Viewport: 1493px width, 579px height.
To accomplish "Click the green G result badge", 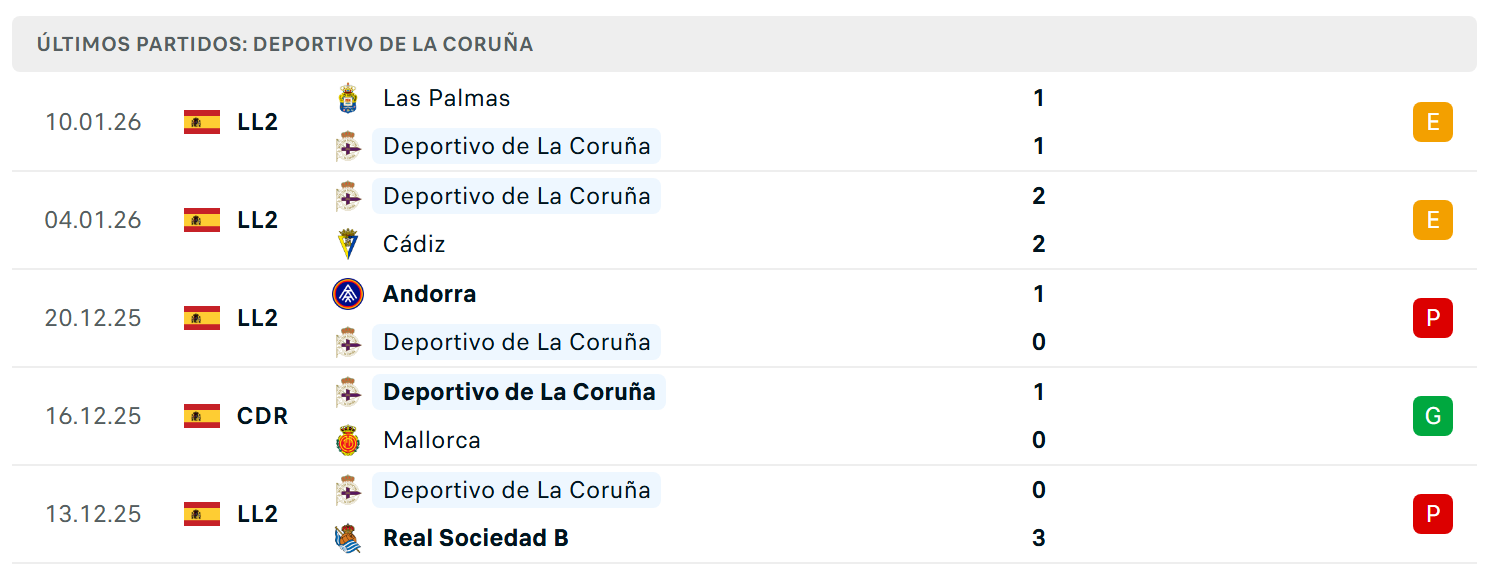I will (x=1432, y=416).
